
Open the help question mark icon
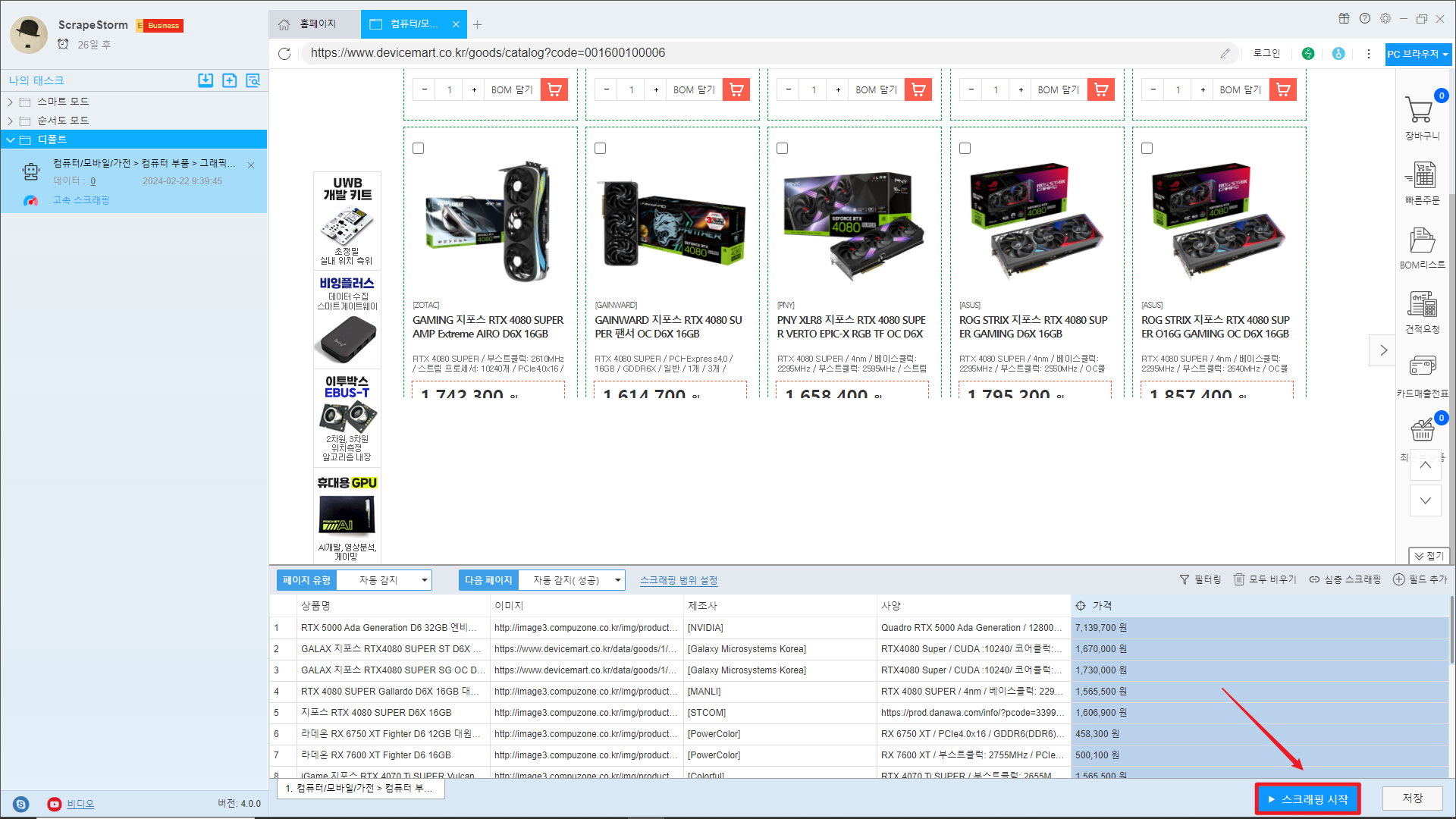(x=1365, y=18)
